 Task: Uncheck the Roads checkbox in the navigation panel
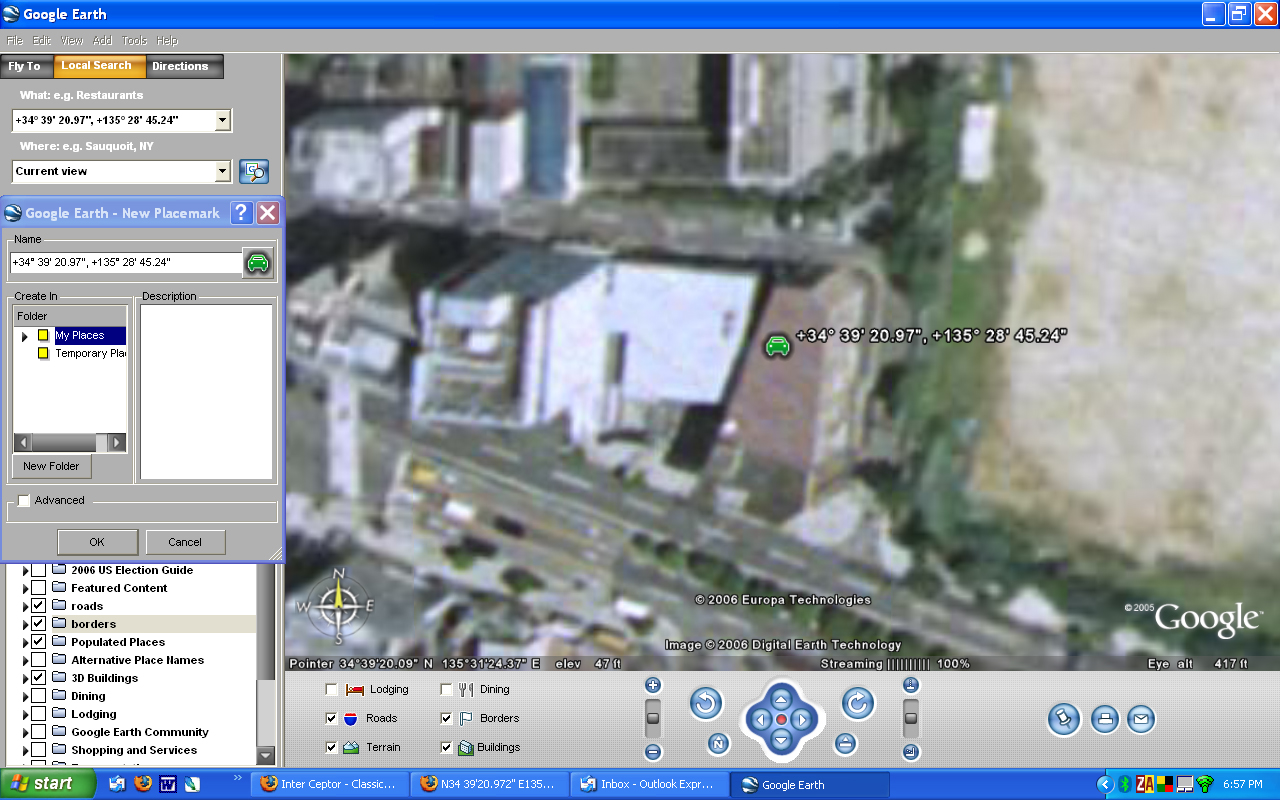click(x=332, y=718)
